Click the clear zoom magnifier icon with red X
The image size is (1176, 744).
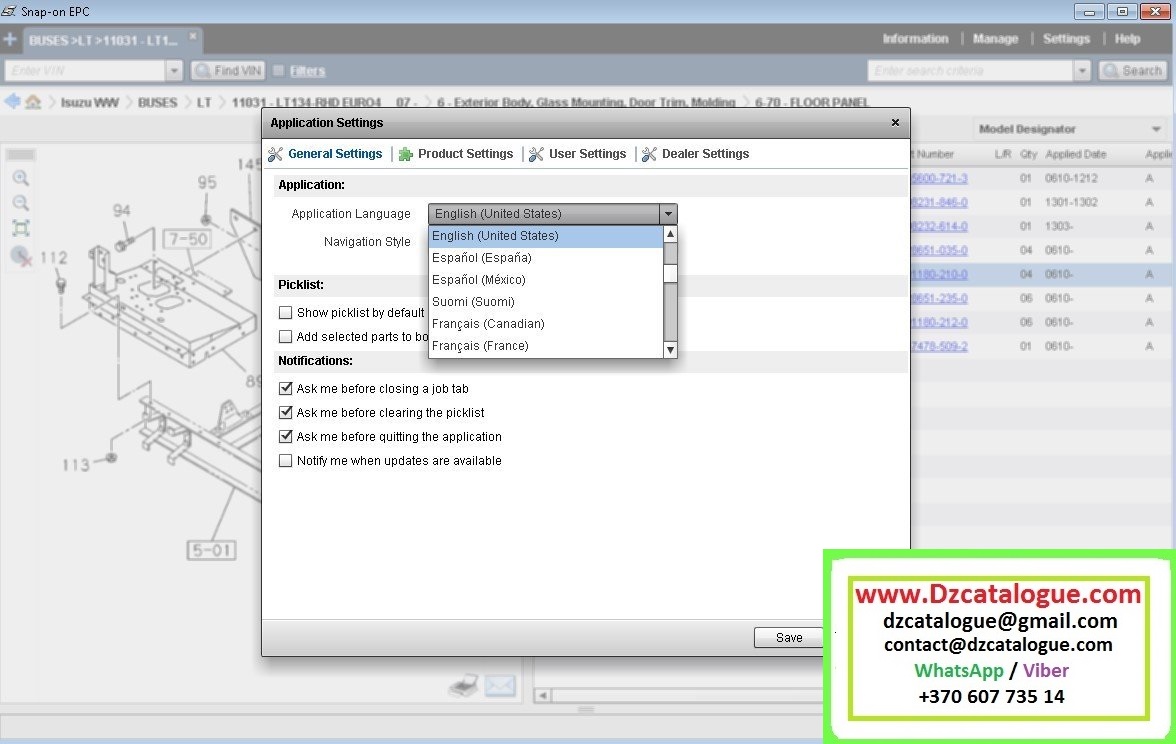pos(21,256)
